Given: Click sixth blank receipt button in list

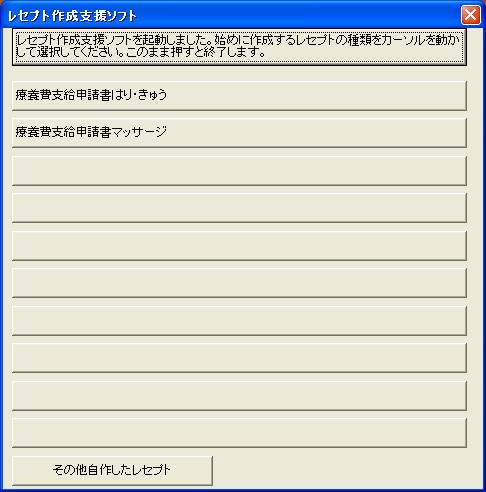Looking at the screenshot, I should [239, 358].
